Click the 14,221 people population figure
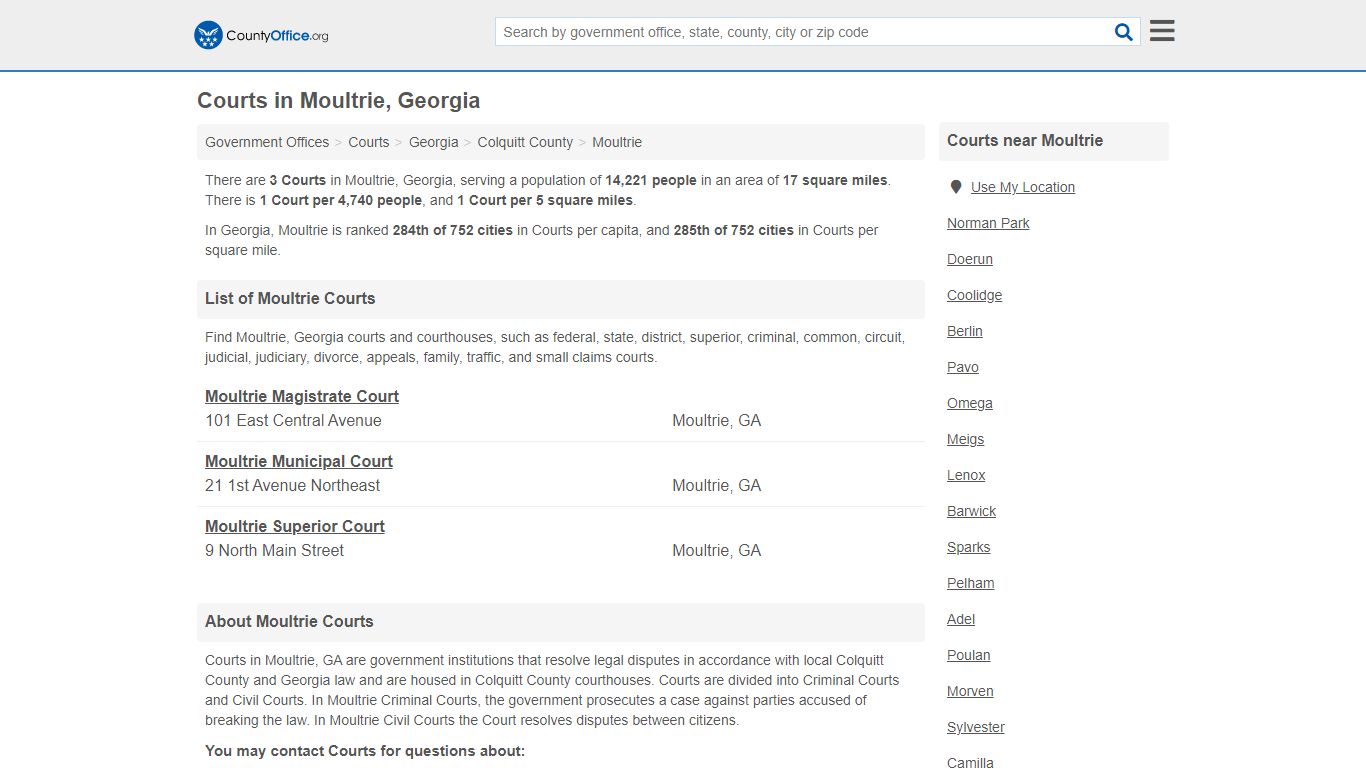Screen dimensions: 1366x768 (x=651, y=180)
